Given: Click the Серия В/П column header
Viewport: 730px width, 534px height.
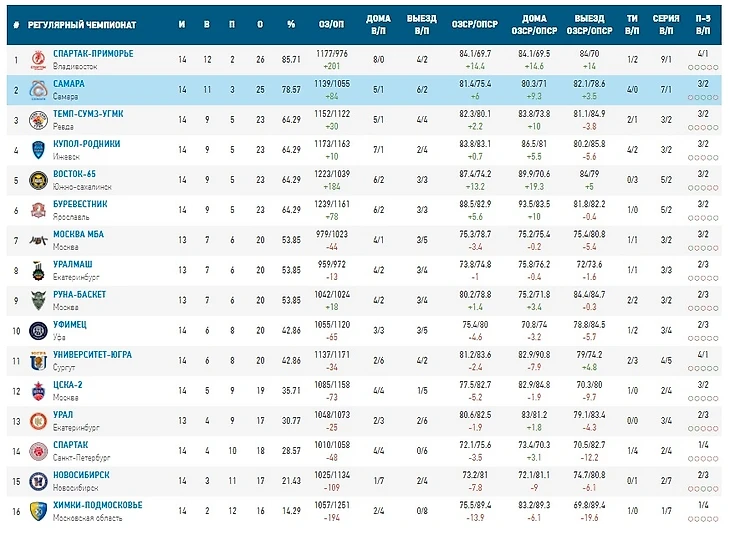Looking at the screenshot, I should pyautogui.click(x=666, y=23).
